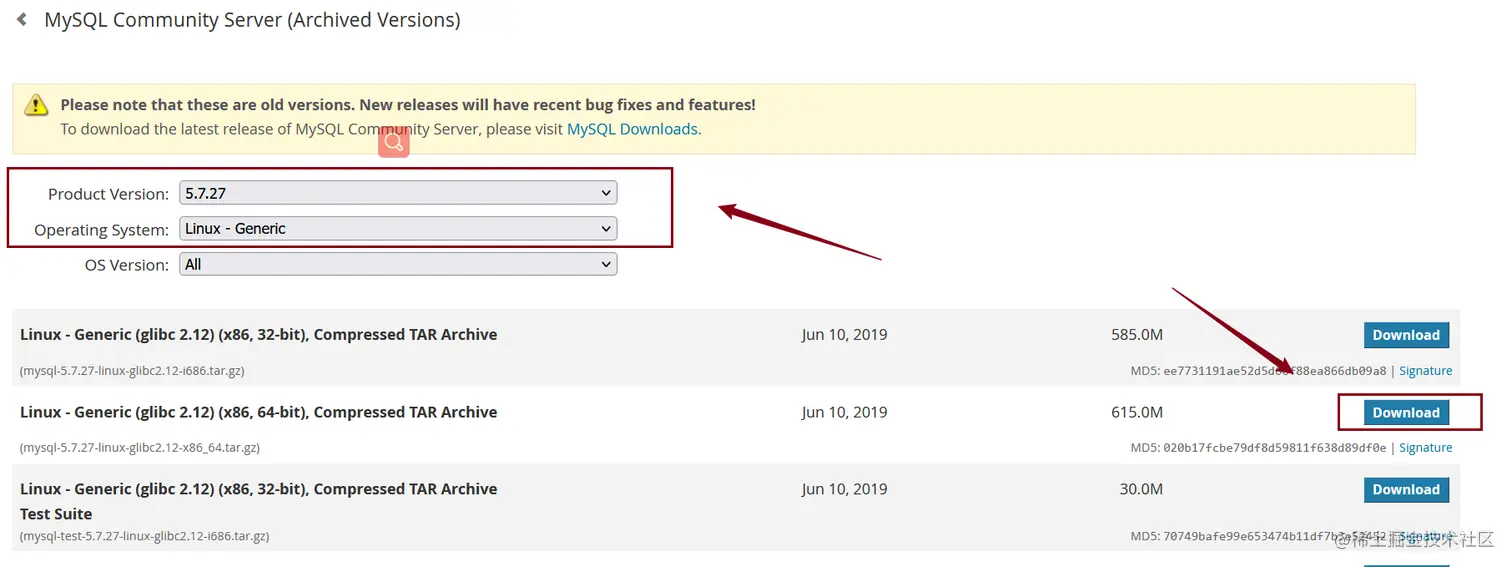Click MD5 hash of the 32-bit archive
The height and width of the screenshot is (567, 1512).
(1275, 371)
